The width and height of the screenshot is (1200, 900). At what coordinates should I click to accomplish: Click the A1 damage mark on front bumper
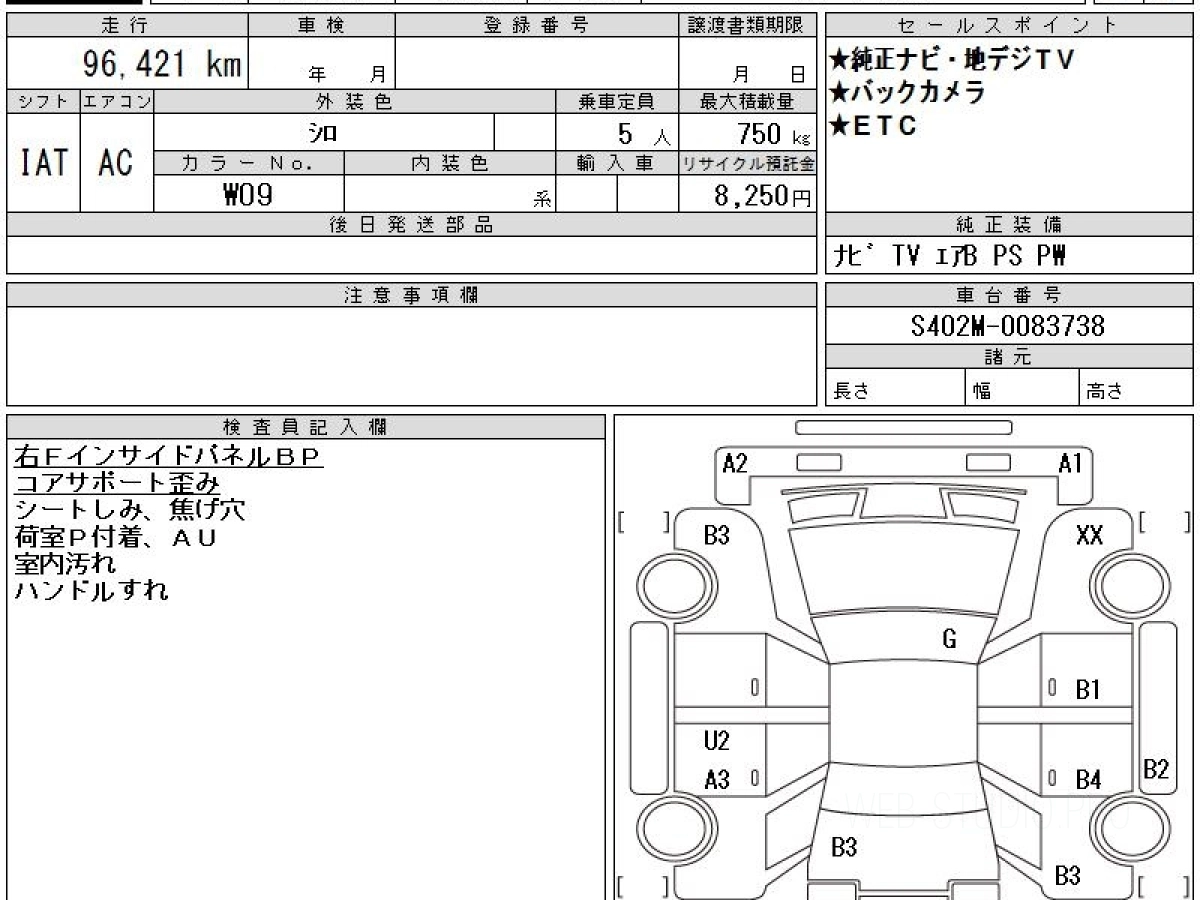pos(1071,463)
